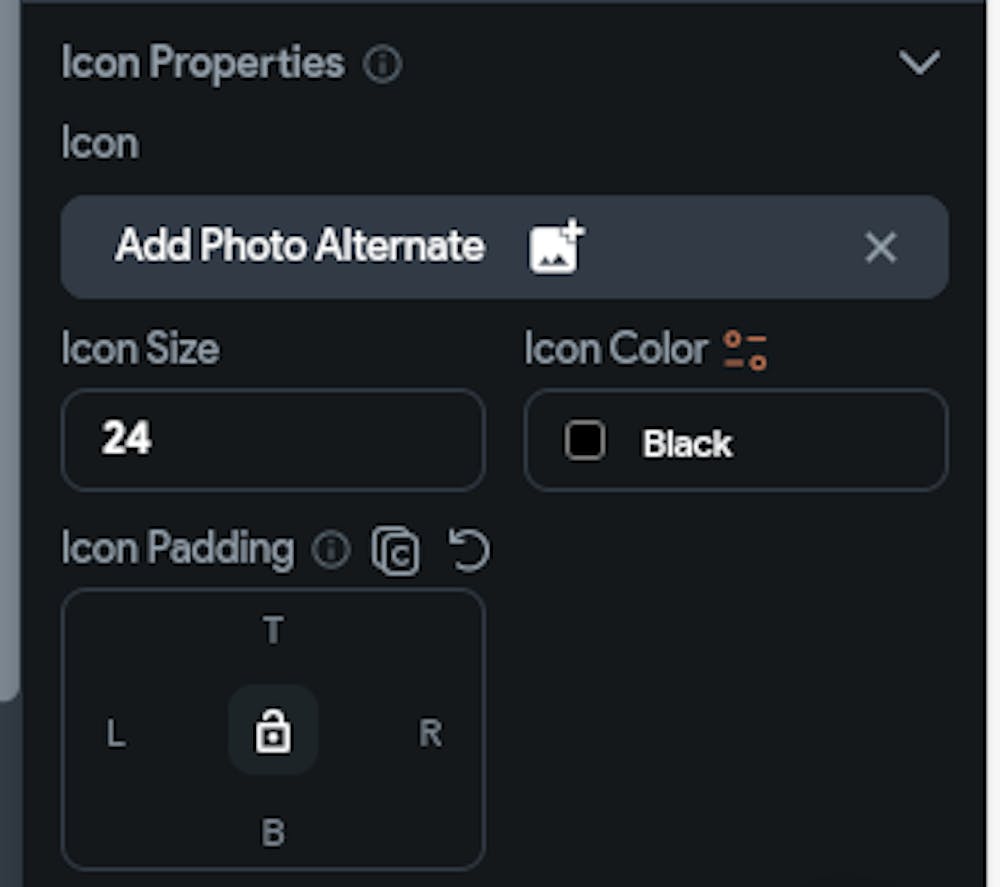Reset the Icon Padding values

click(469, 550)
